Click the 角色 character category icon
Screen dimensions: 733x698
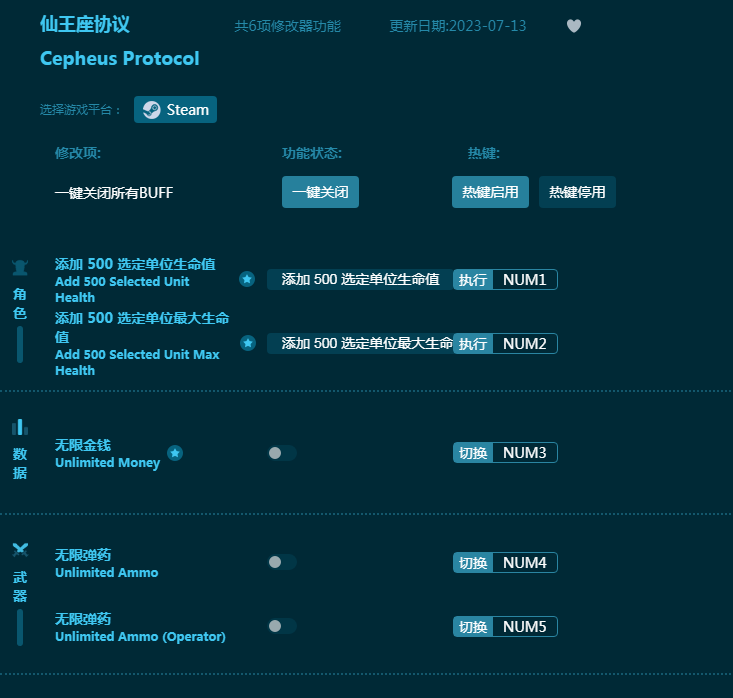pyautogui.click(x=20, y=267)
